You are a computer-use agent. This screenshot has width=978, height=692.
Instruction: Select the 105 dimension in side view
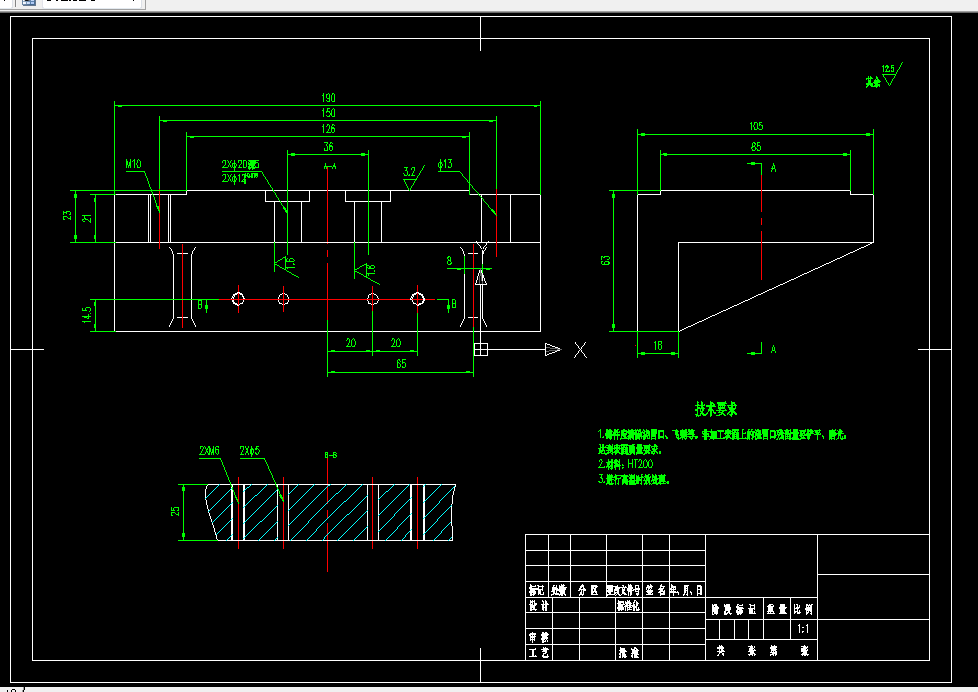[x=756, y=126]
